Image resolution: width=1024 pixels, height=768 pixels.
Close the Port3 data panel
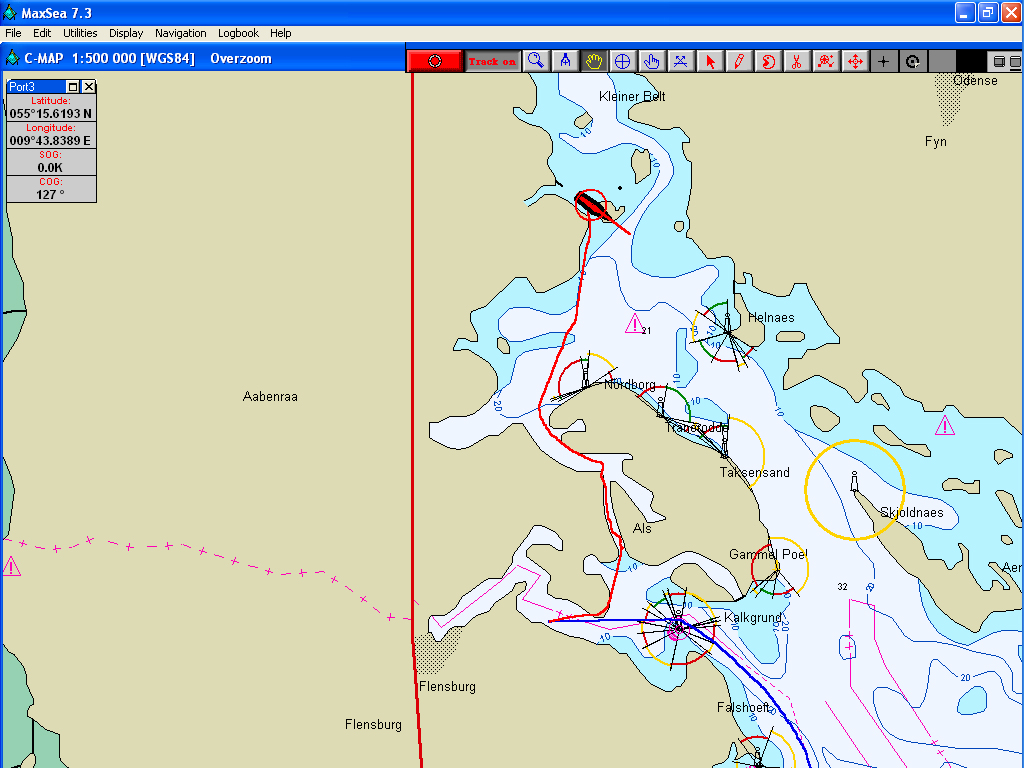88,87
